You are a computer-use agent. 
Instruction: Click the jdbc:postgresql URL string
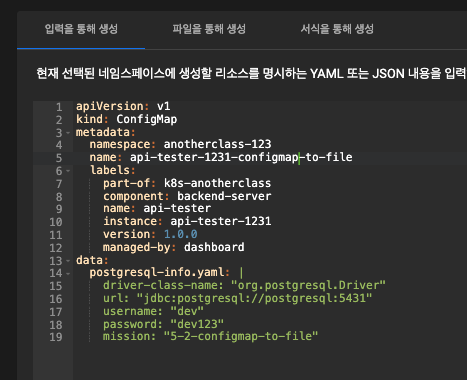[x=254, y=298]
